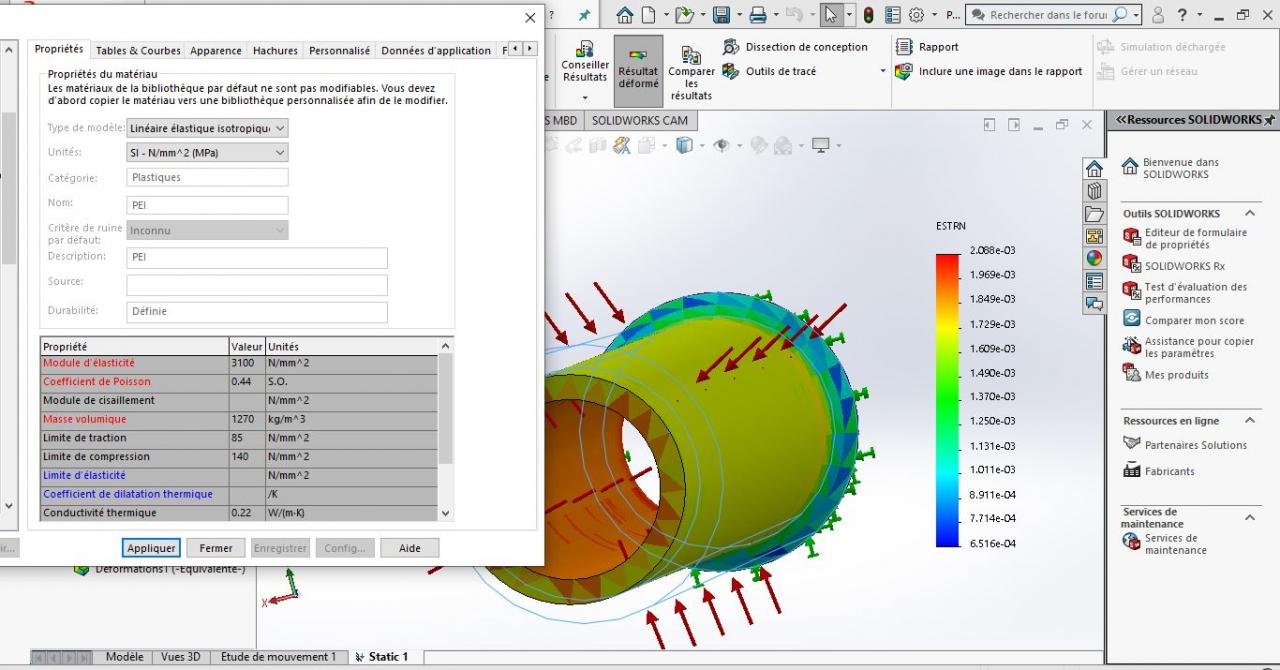Click the ESTRN color legend bar
The height and width of the screenshot is (670, 1280).
[x=947, y=400]
